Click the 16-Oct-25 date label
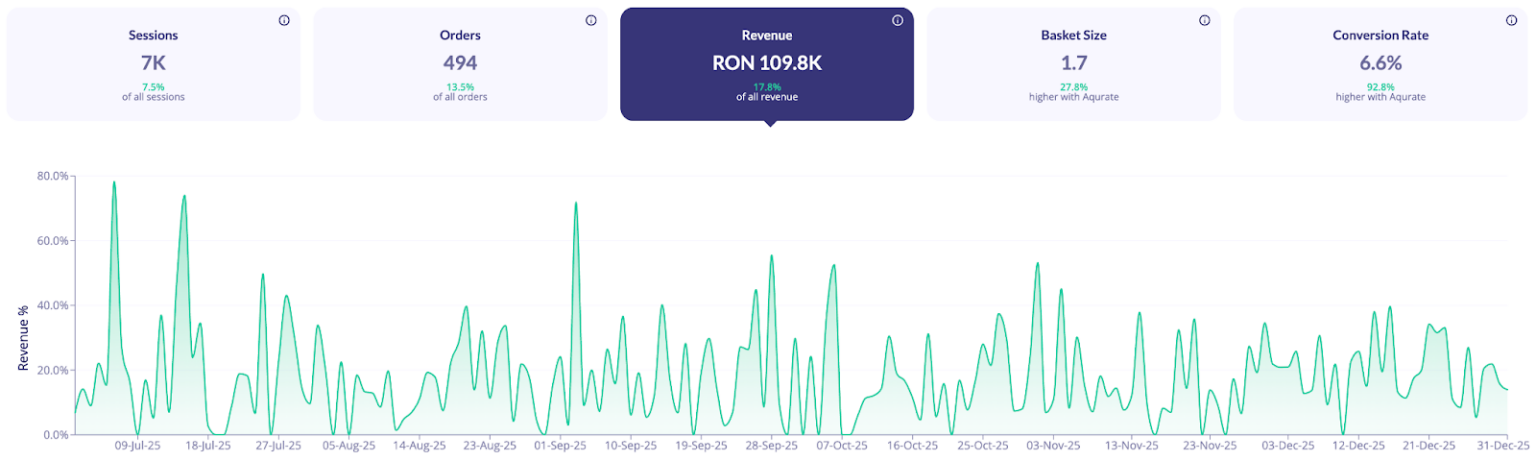The width and height of the screenshot is (1536, 461). click(913, 446)
